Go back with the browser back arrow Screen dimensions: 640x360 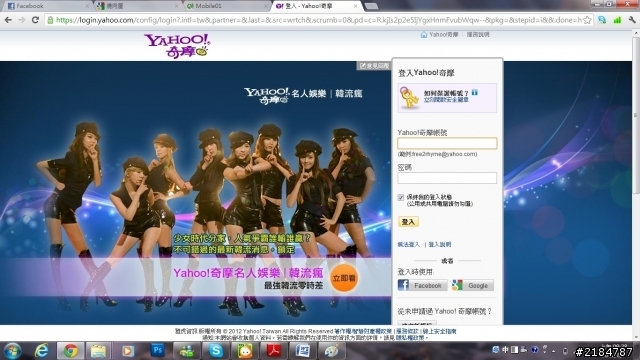point(8,20)
